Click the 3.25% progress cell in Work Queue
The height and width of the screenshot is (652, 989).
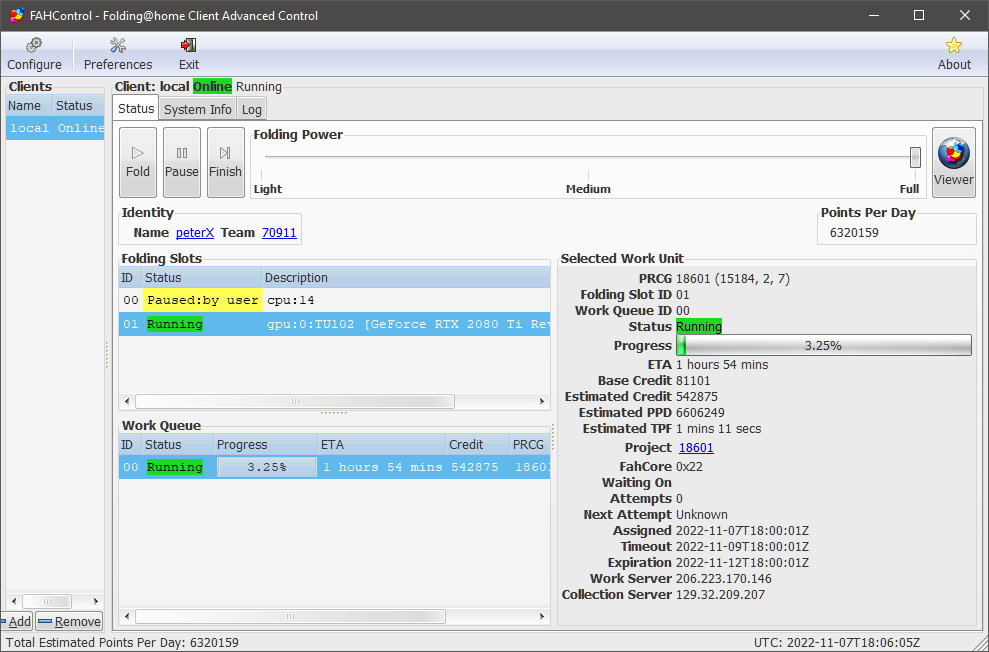267,467
